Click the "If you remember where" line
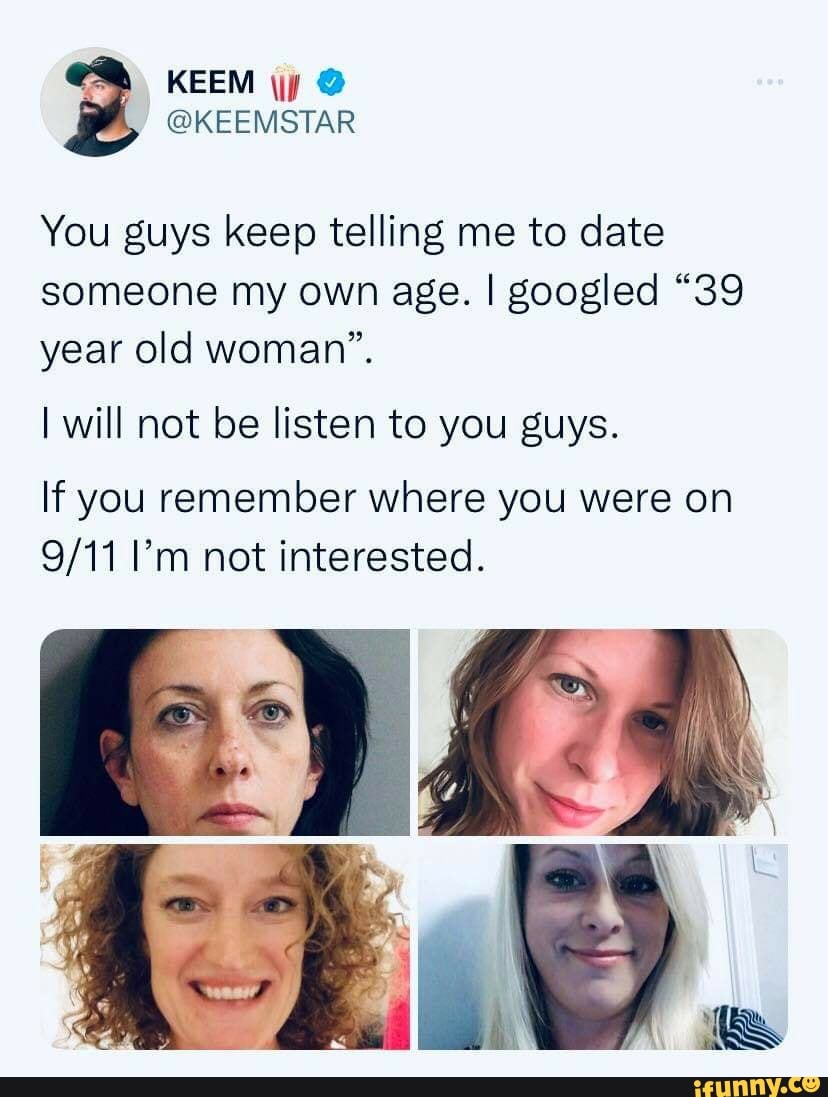 point(387,499)
